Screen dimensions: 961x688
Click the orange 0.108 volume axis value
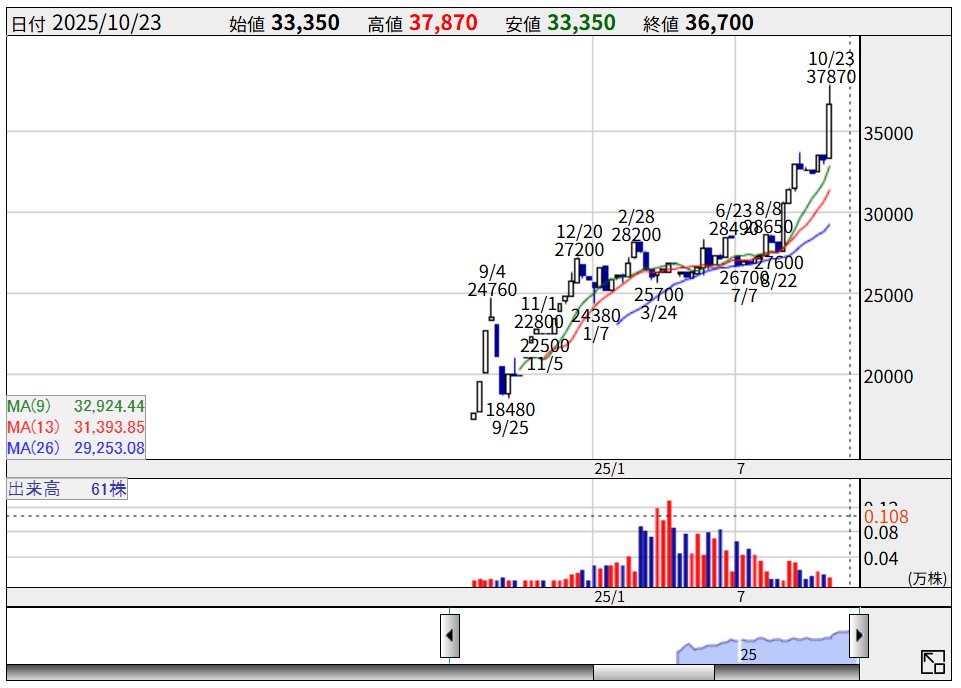coord(886,517)
